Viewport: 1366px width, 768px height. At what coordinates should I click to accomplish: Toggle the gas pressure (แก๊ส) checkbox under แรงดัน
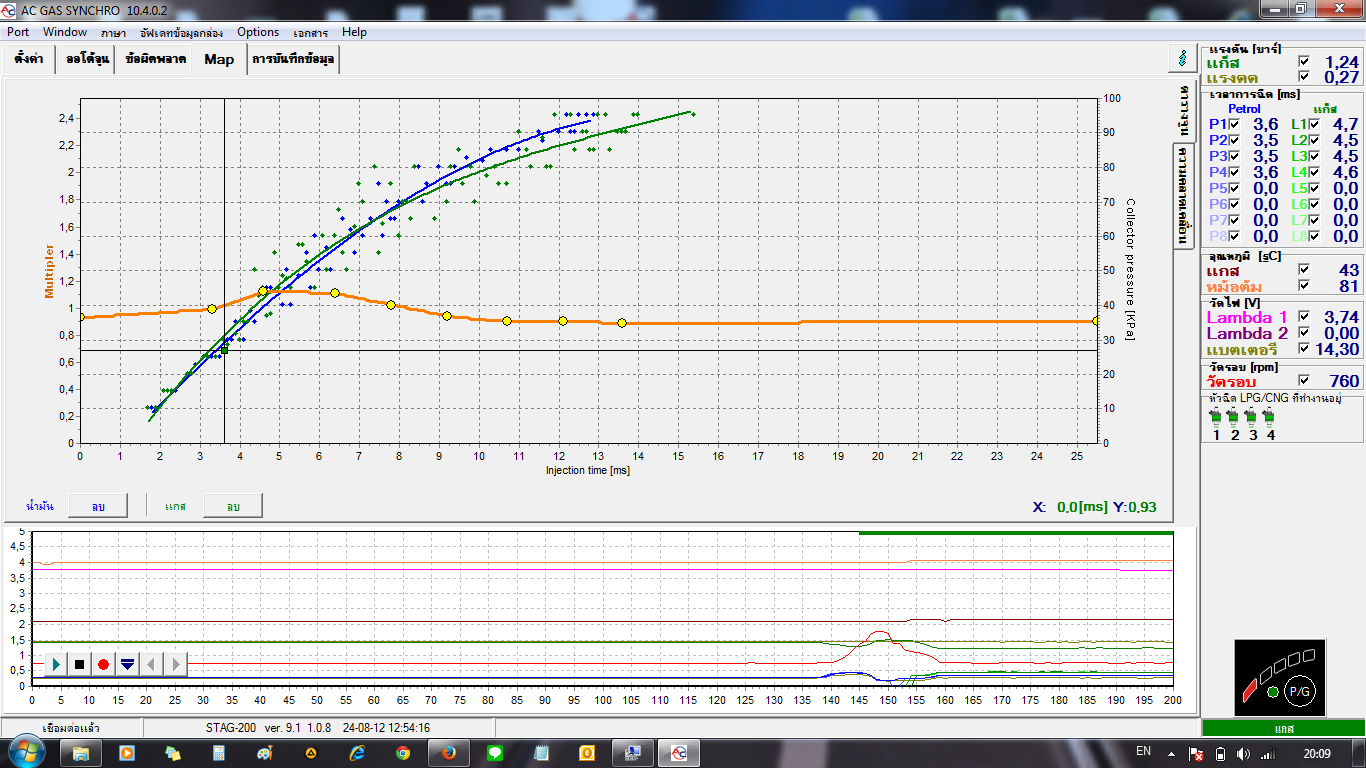(x=1303, y=61)
